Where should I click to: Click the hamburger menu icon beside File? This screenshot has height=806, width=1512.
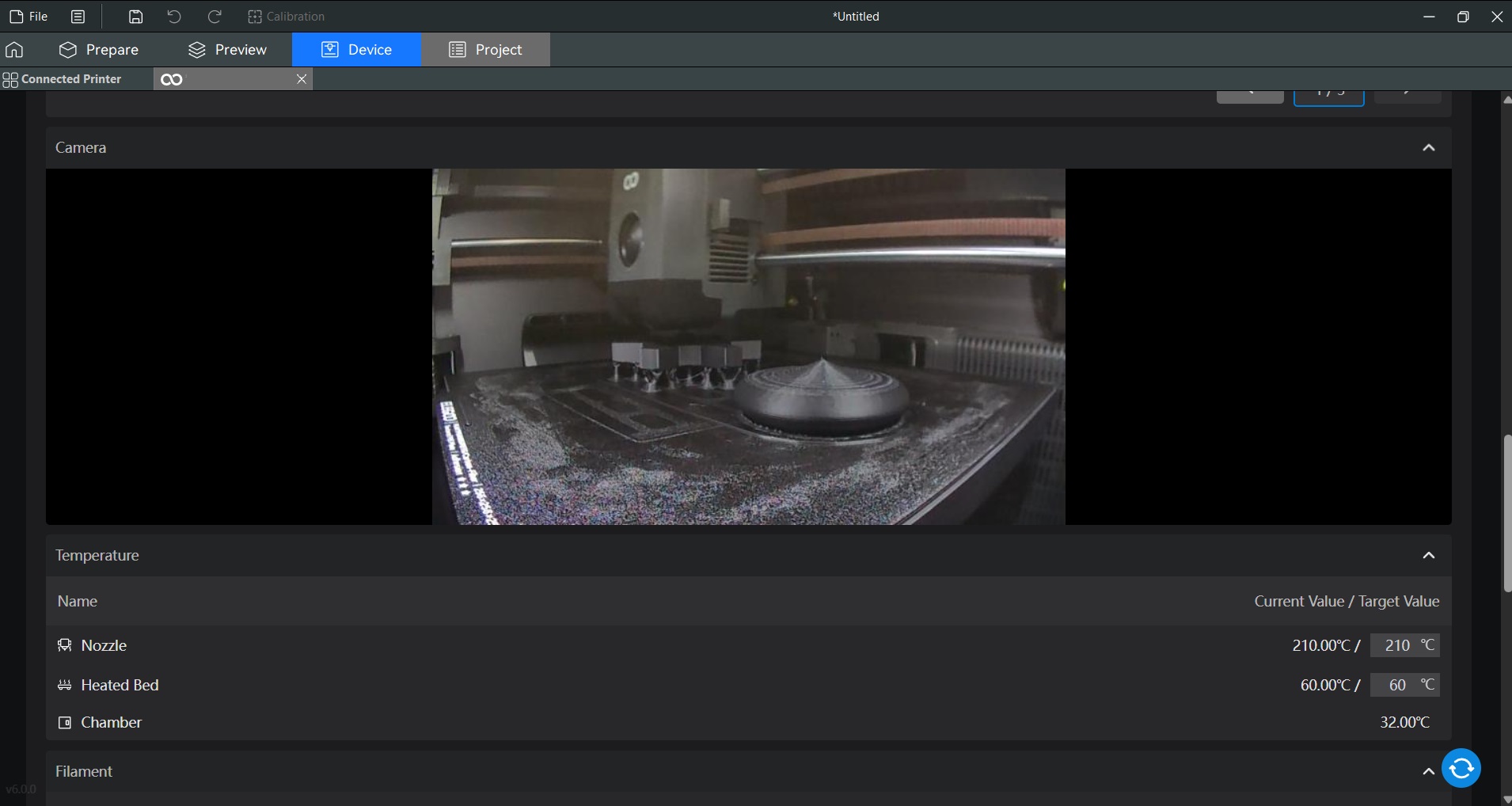78,17
